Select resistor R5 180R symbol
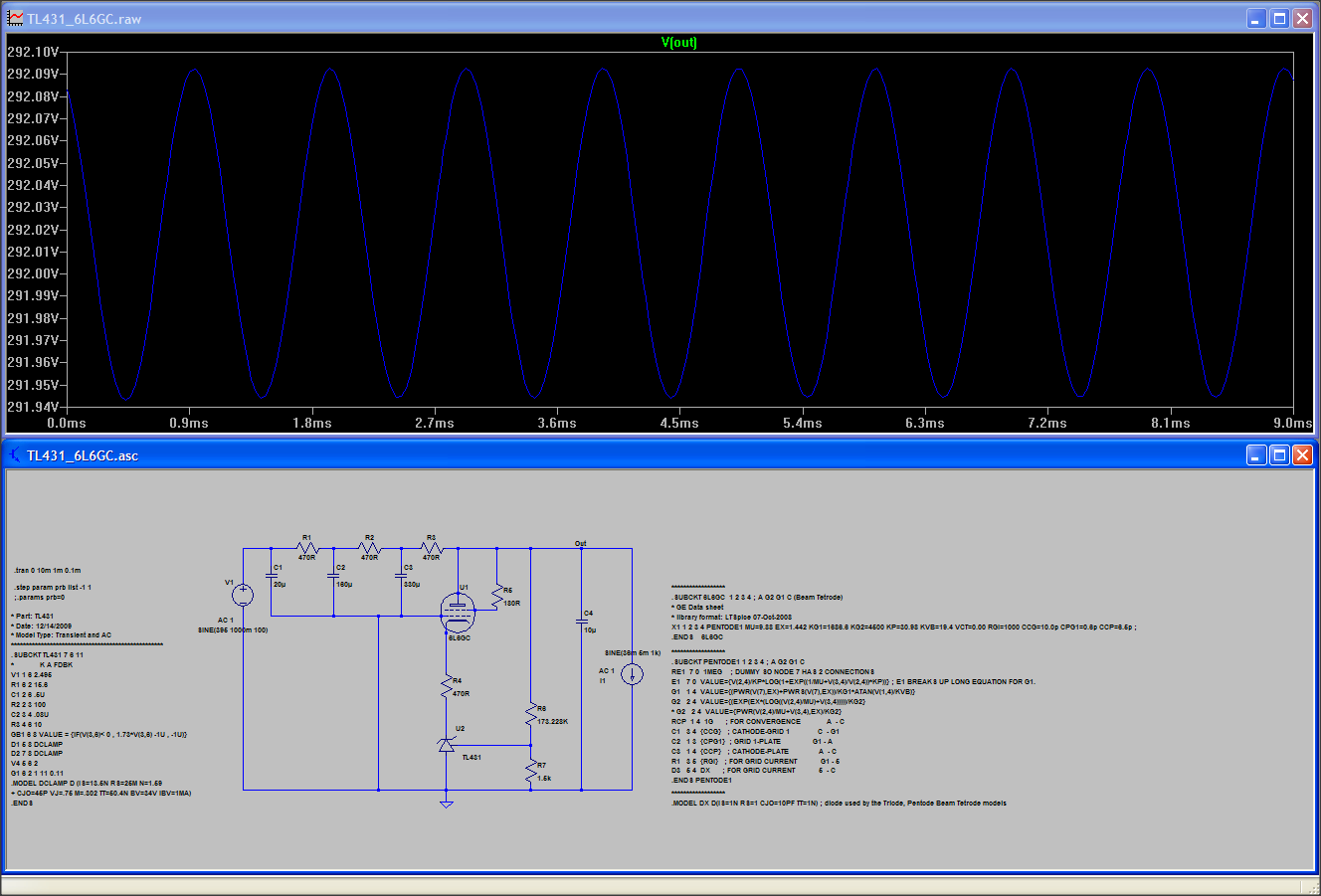The height and width of the screenshot is (896, 1321). pos(496,596)
